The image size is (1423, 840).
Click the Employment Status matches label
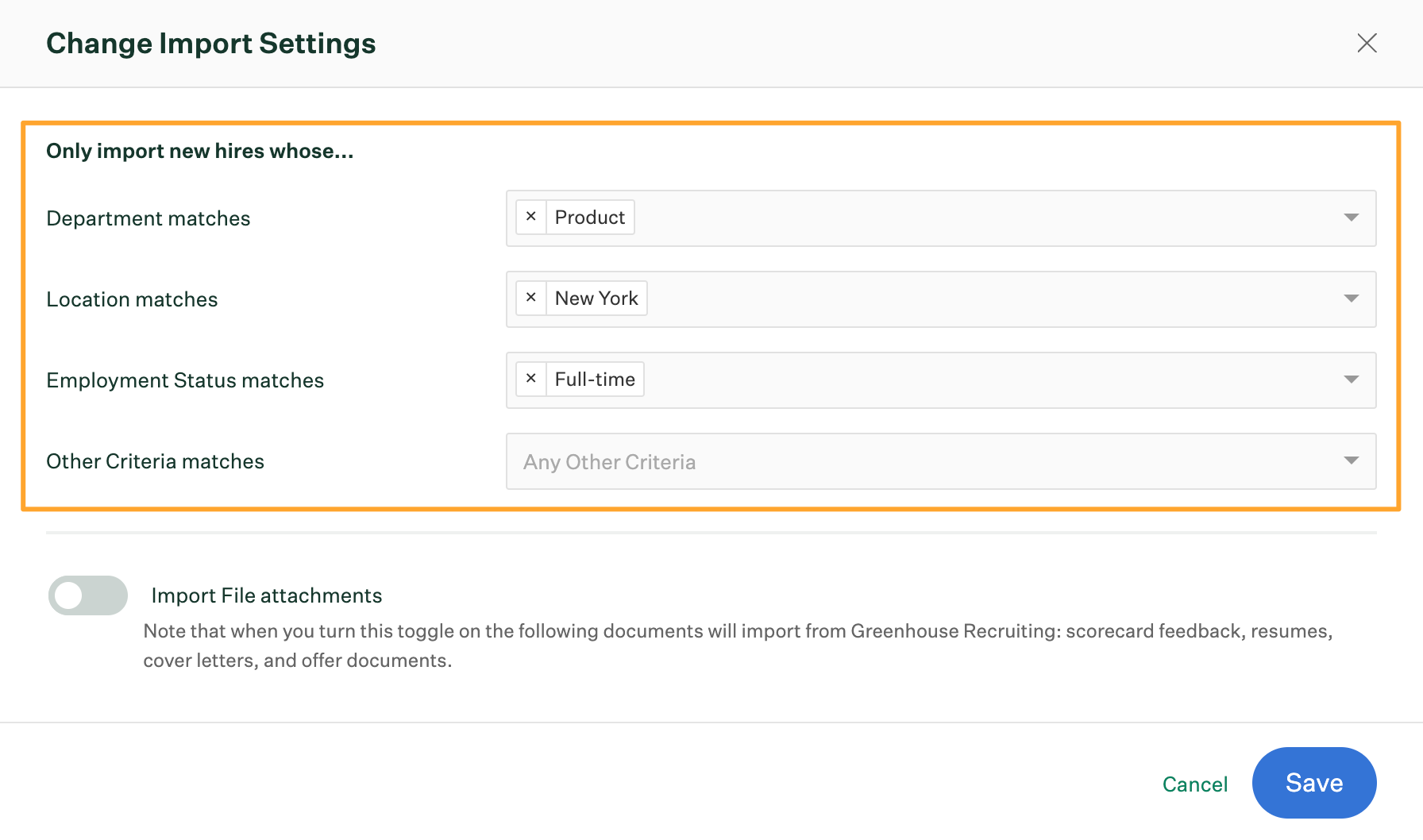pyautogui.click(x=185, y=380)
